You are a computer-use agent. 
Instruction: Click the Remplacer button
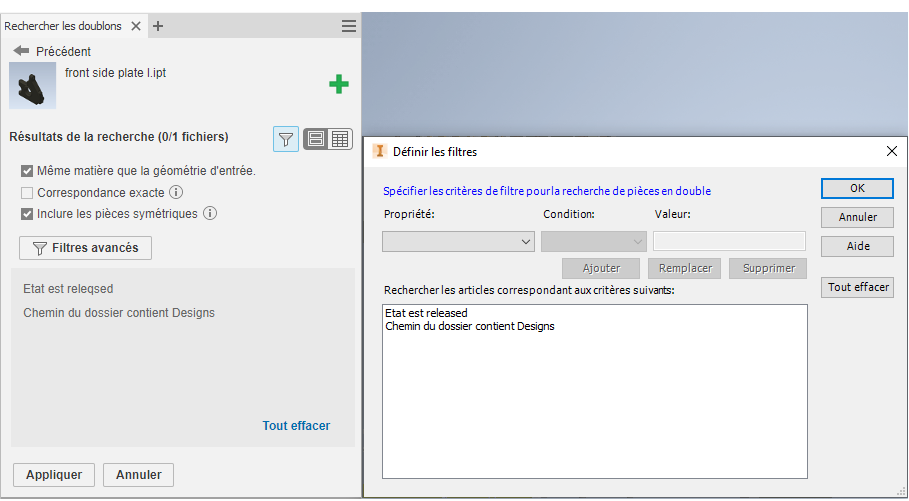coord(685,268)
